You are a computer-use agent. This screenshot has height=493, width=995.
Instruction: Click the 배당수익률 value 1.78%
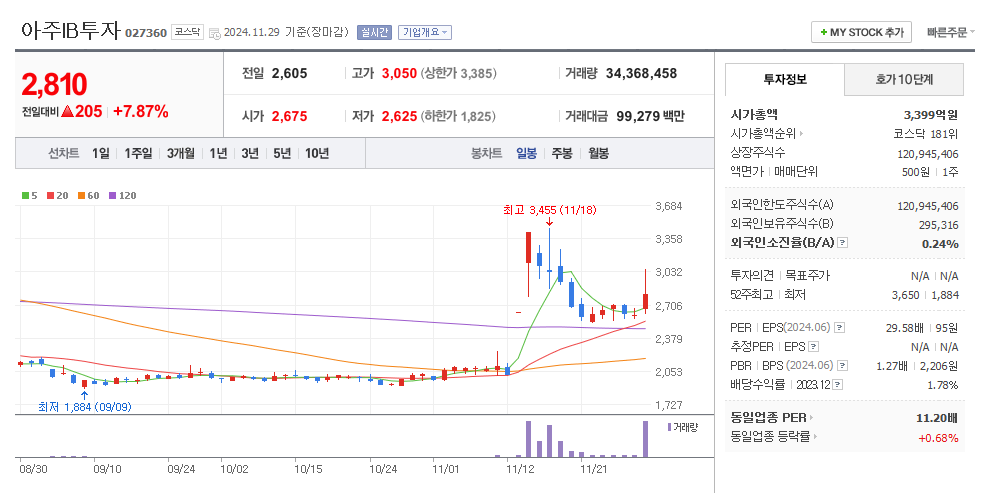click(x=943, y=385)
